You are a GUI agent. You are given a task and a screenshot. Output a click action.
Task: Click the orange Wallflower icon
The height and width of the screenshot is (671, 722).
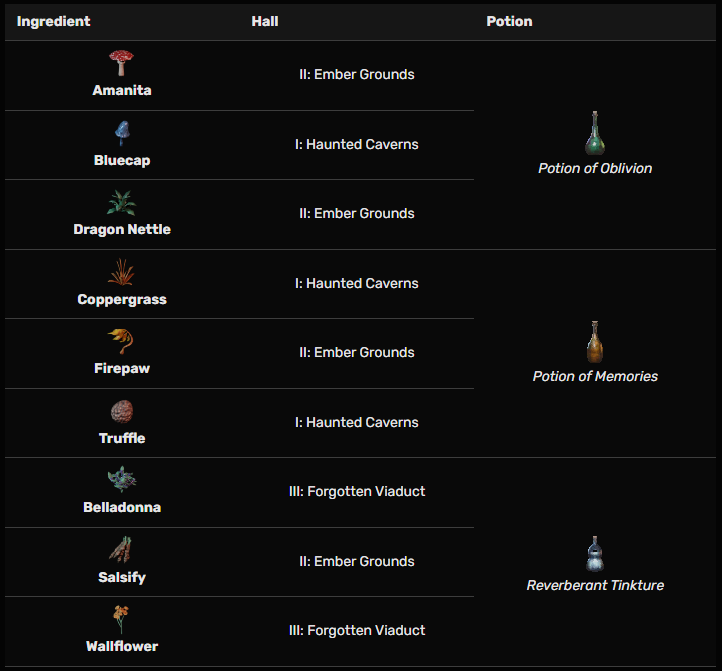click(121, 620)
